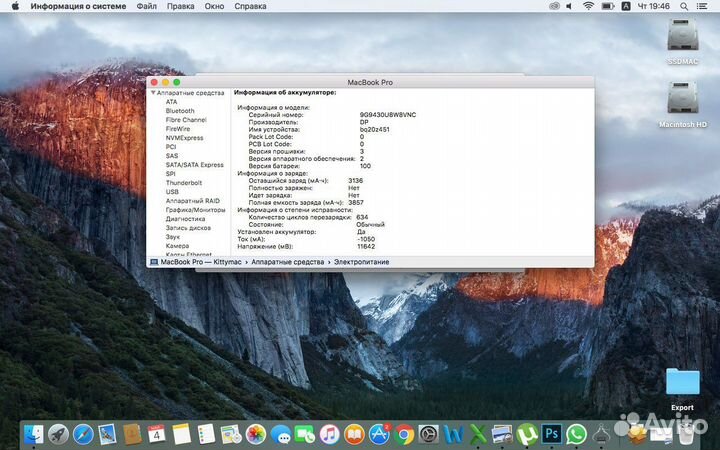
Task: Click battery status icon in menu bar
Action: pyautogui.click(x=608, y=6)
